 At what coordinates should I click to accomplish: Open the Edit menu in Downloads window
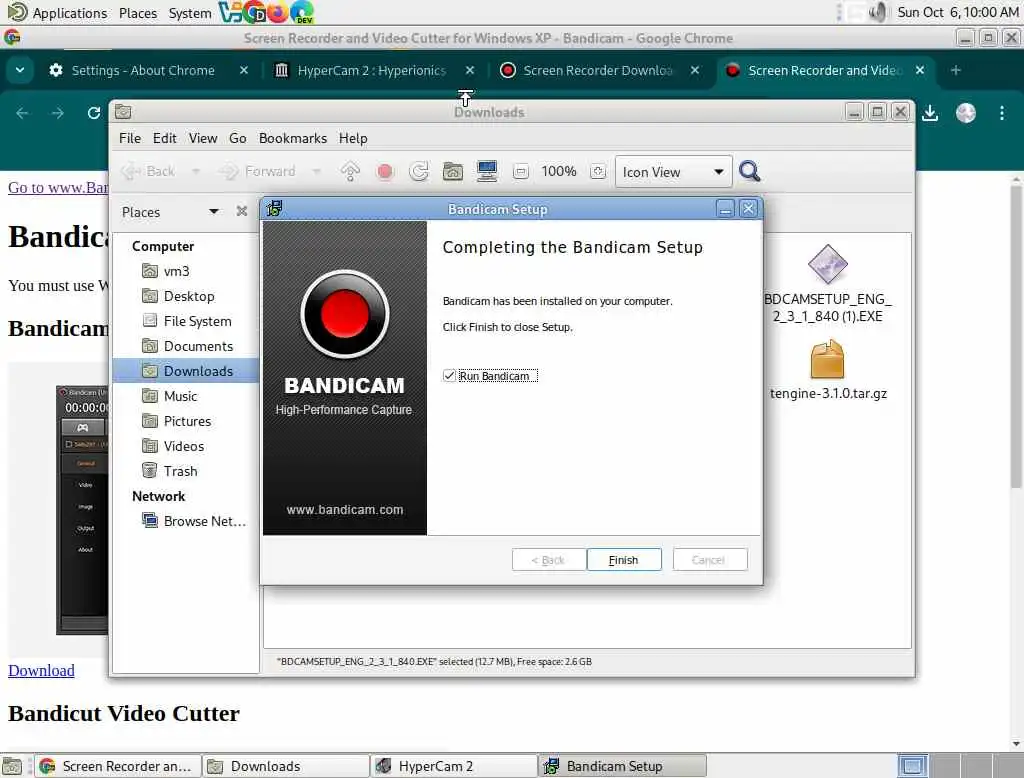pos(165,138)
